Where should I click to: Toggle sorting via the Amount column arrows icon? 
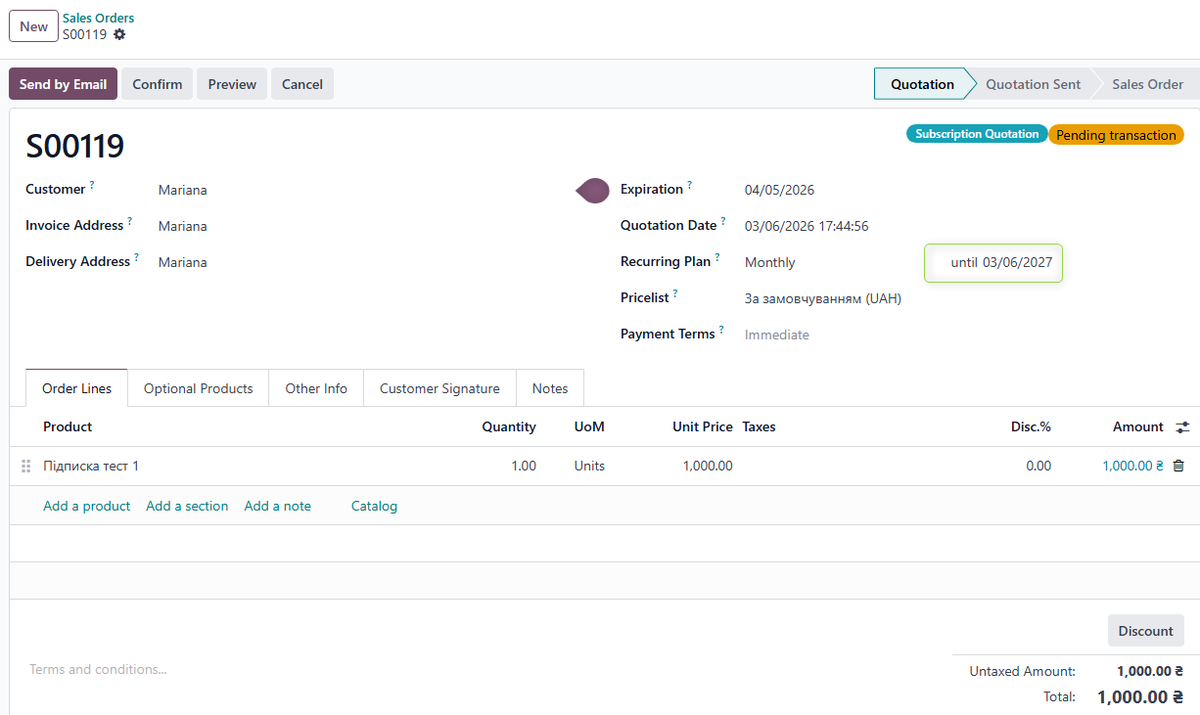[1182, 426]
